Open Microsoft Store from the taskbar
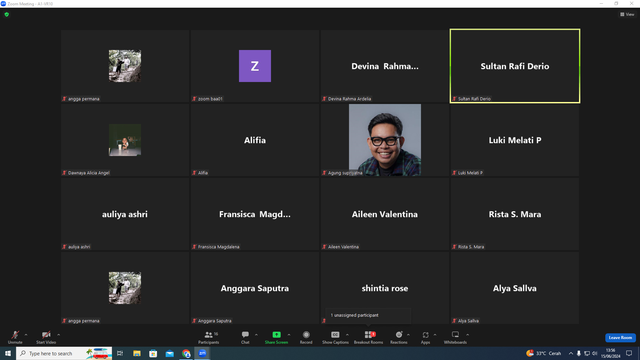The image size is (640, 360). 153,353
